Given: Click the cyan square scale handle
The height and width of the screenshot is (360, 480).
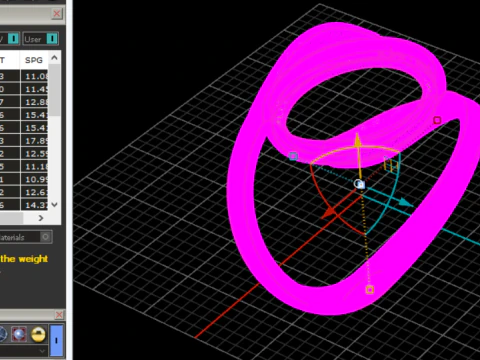Looking at the screenshot, I should coord(293,156).
